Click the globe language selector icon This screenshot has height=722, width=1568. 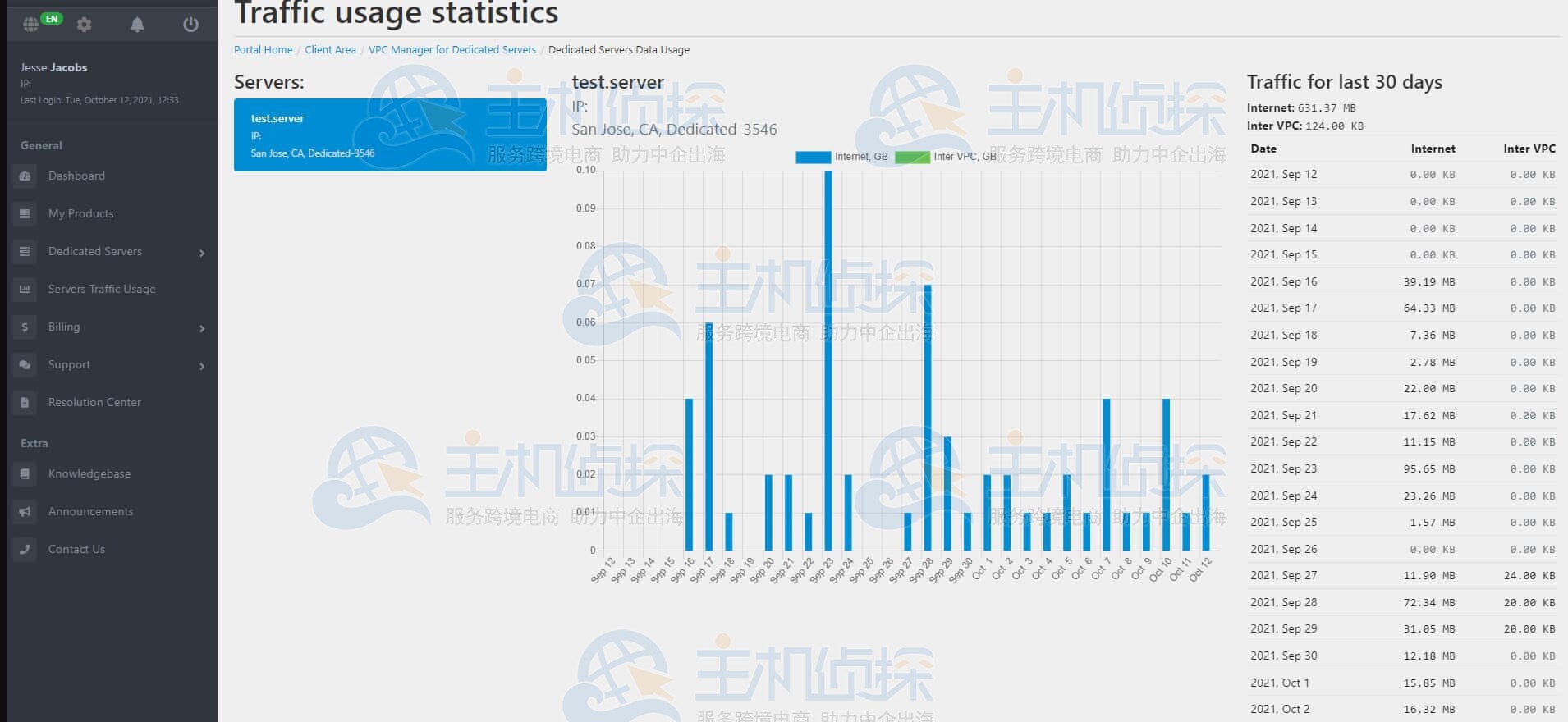click(x=31, y=24)
